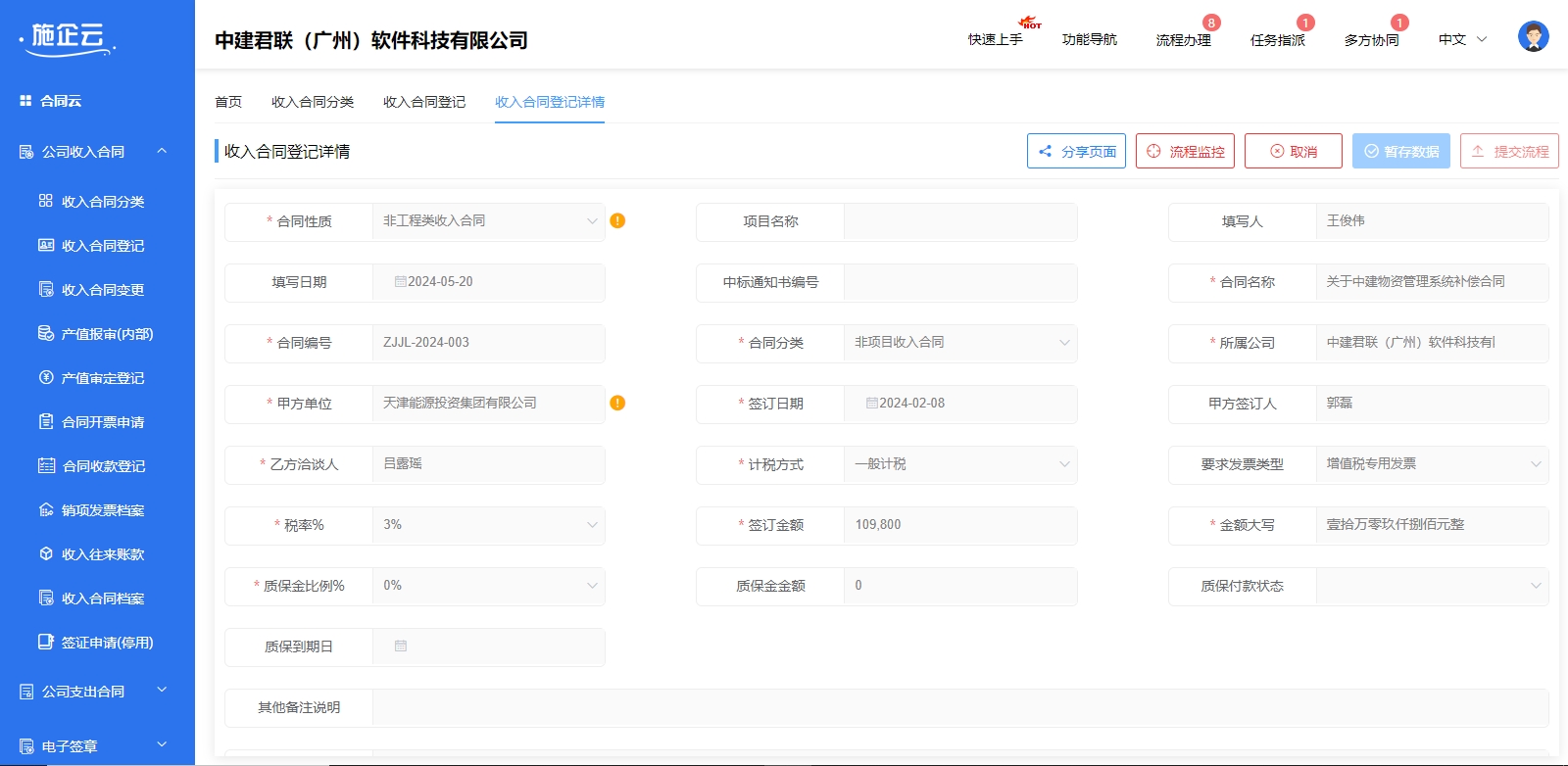Click the 项目名称 input field
Viewport: 1568px width, 766px height.
pos(960,221)
